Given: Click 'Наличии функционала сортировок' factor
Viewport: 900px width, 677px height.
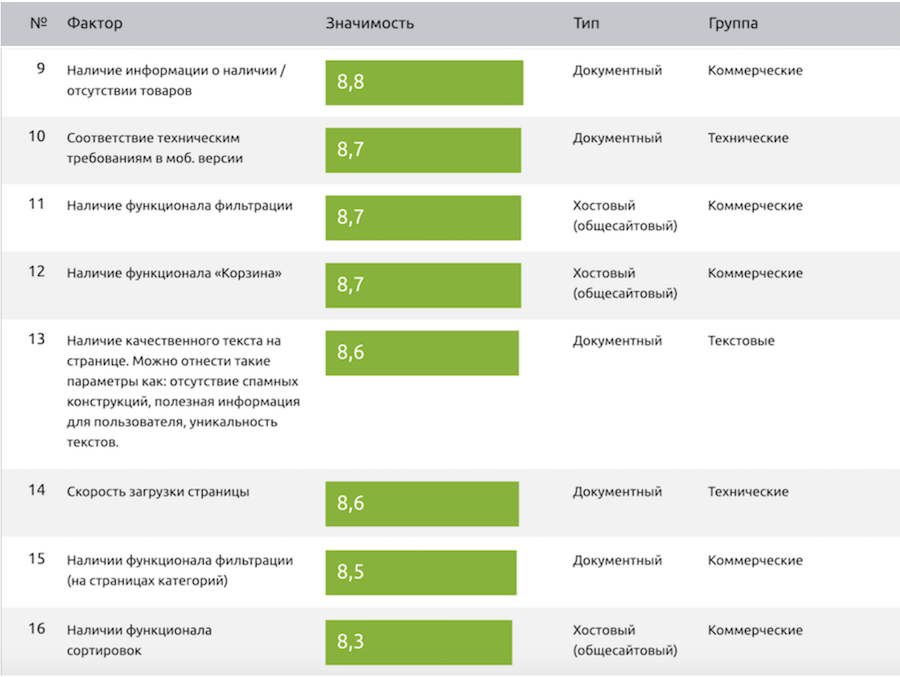Looking at the screenshot, I should 139,640.
